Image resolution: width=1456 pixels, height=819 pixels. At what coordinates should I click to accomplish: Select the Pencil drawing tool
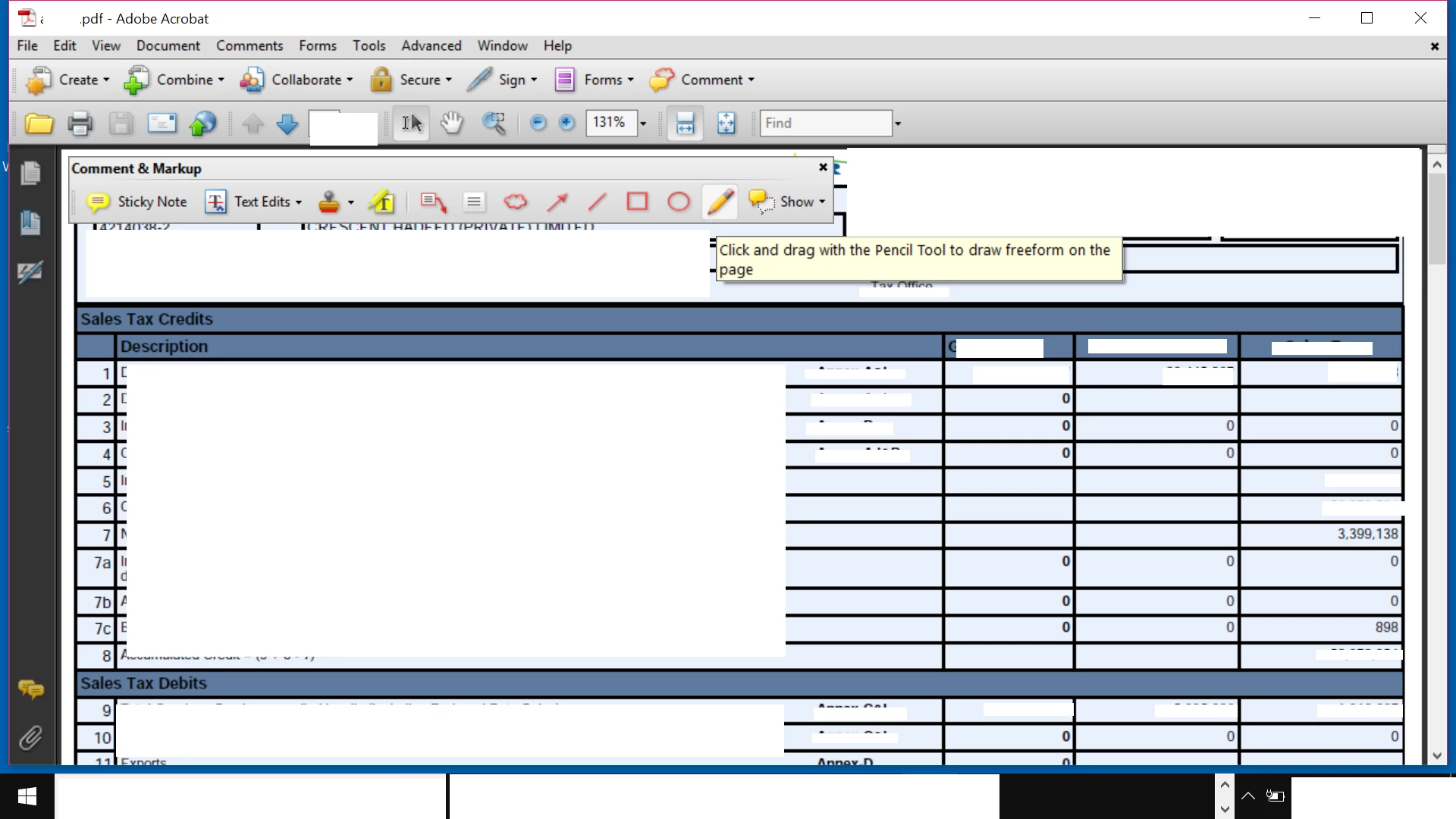click(x=720, y=202)
